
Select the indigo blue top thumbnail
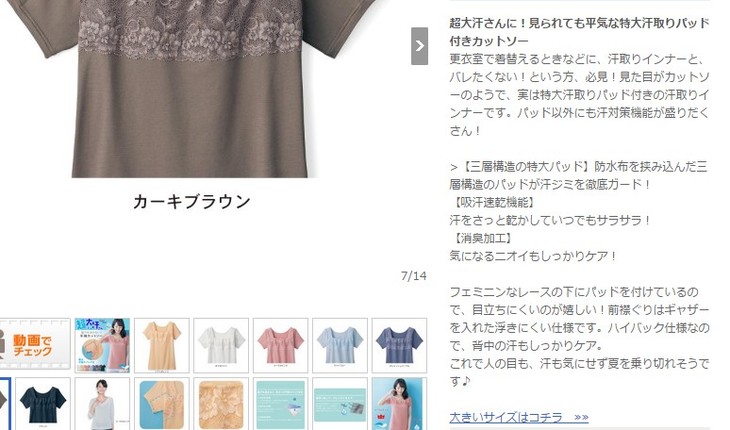coord(399,345)
